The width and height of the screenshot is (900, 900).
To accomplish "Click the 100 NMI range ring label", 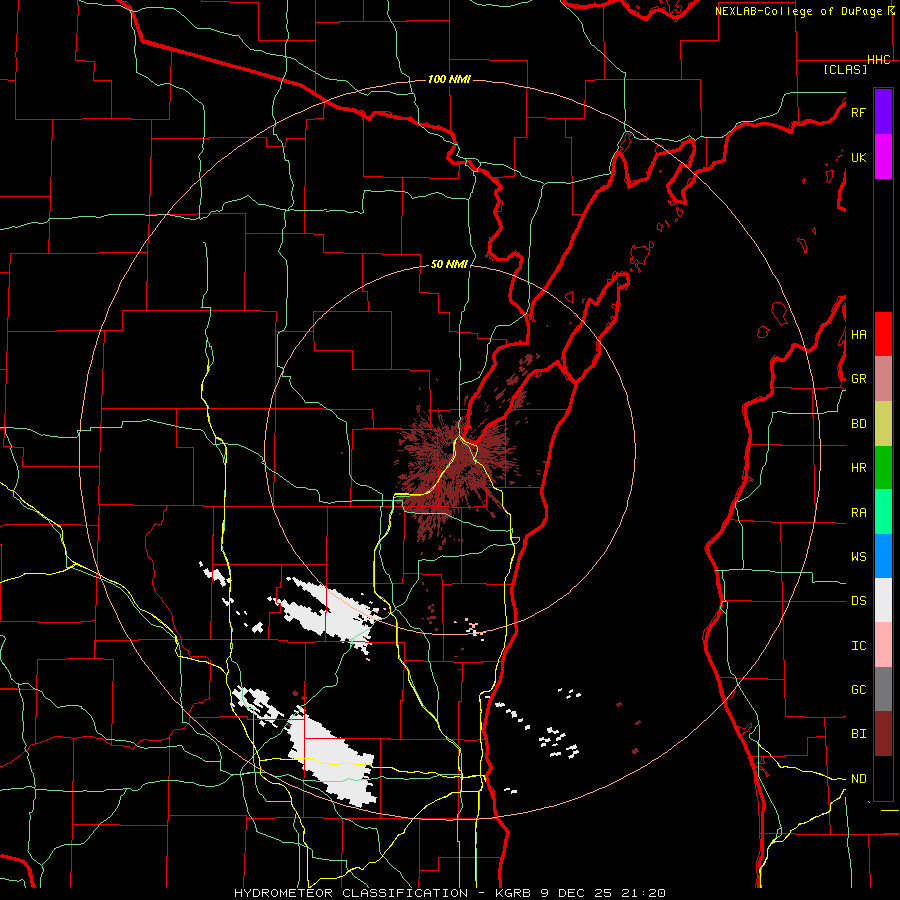I will click(449, 79).
